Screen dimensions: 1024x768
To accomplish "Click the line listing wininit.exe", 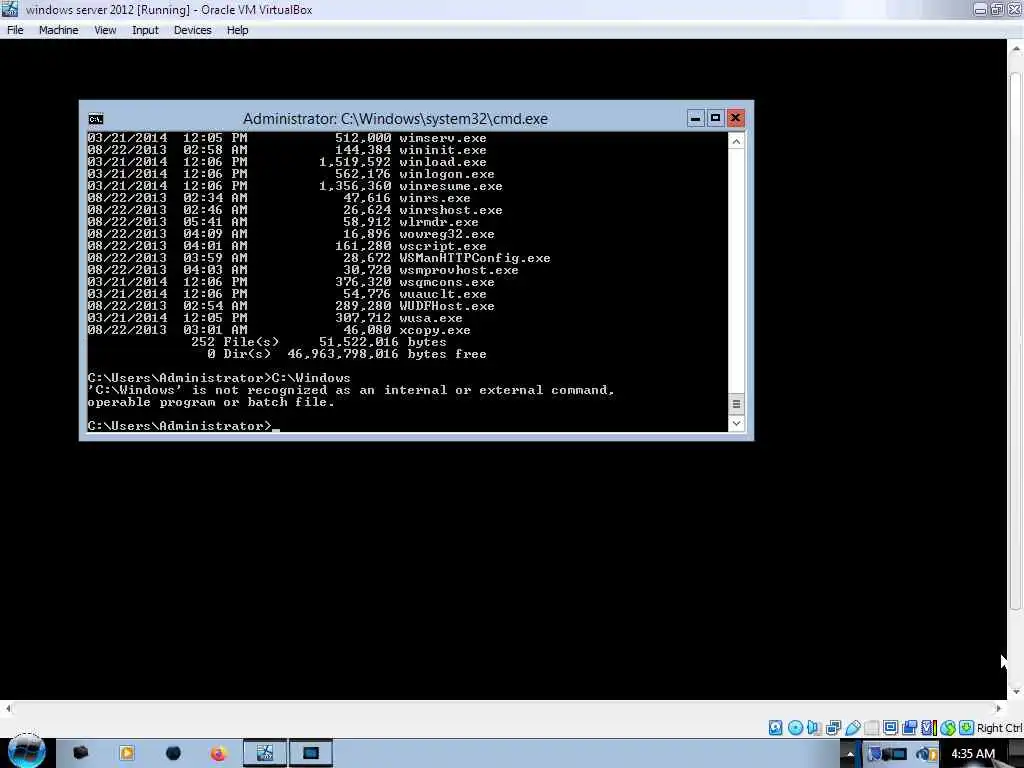I will pos(287,150).
